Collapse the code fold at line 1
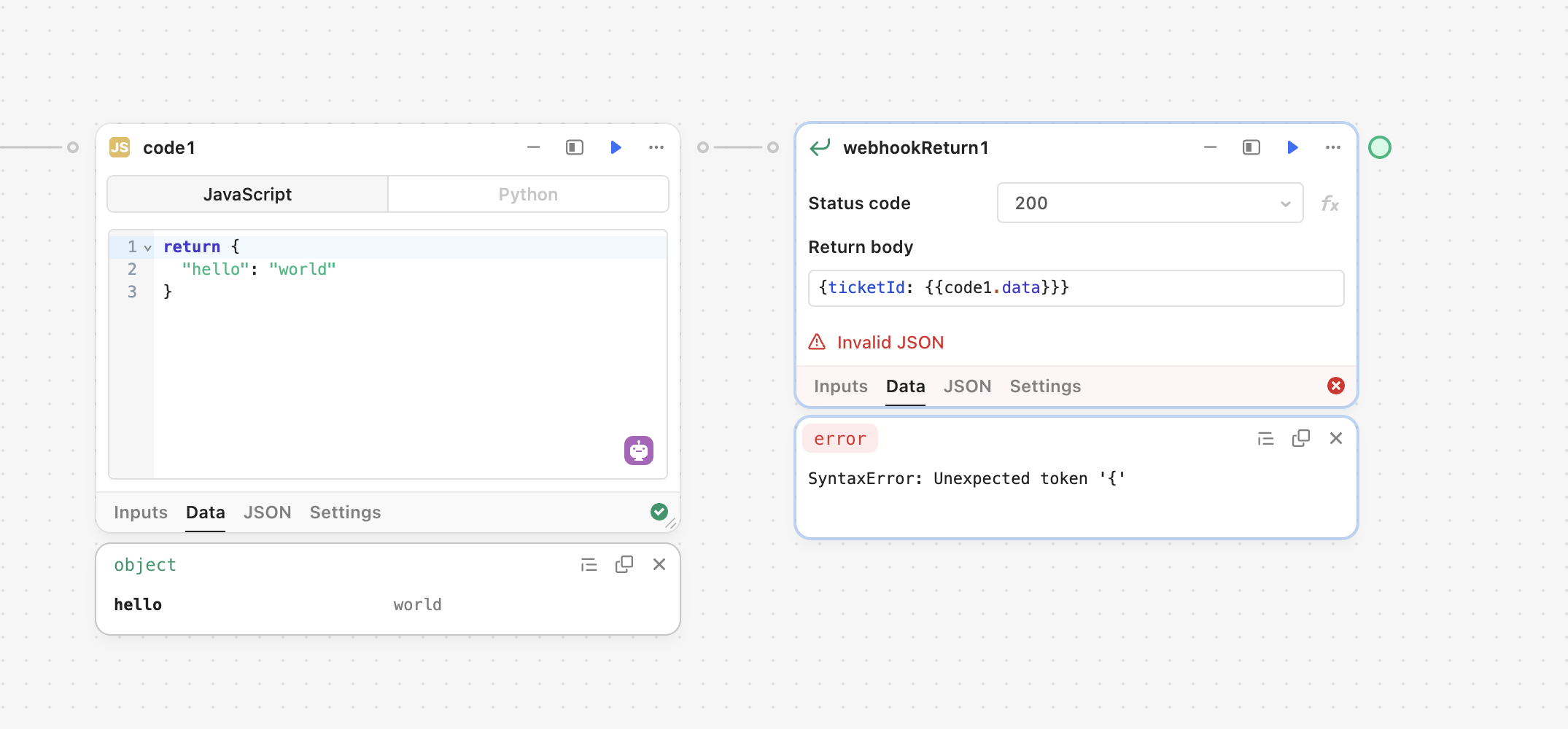The height and width of the screenshot is (729, 1568). tap(147, 247)
